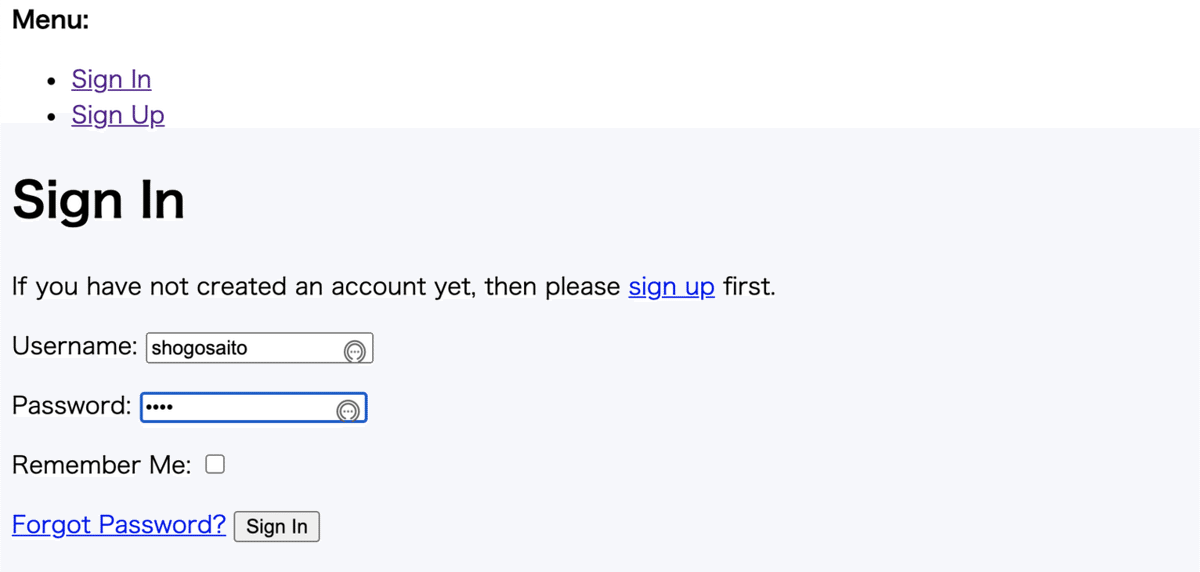This screenshot has height=572, width=1200.
Task: Click the "Username:" field label
Action: [74, 347]
